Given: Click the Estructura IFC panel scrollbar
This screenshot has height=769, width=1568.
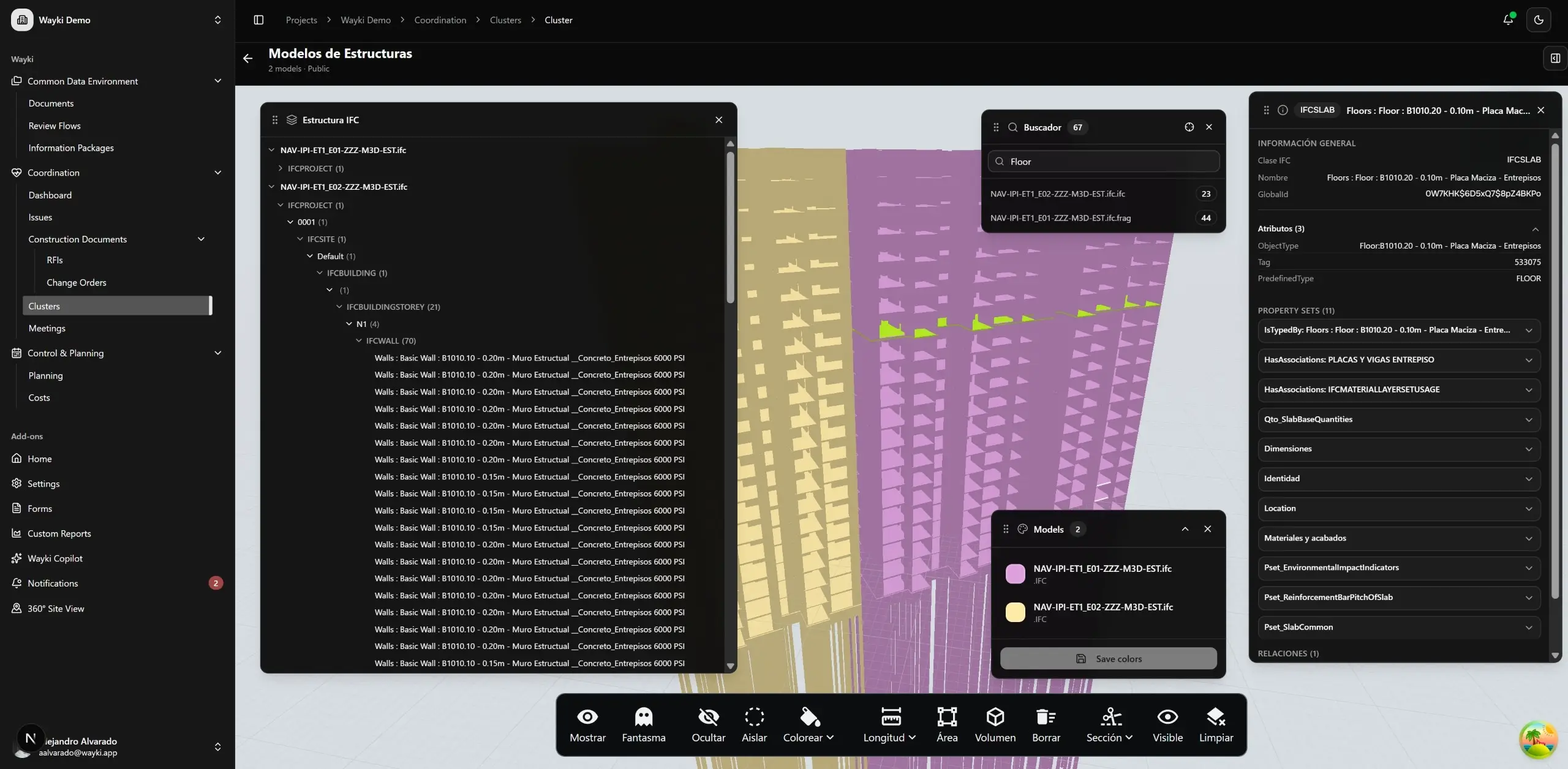Looking at the screenshot, I should point(730,228).
